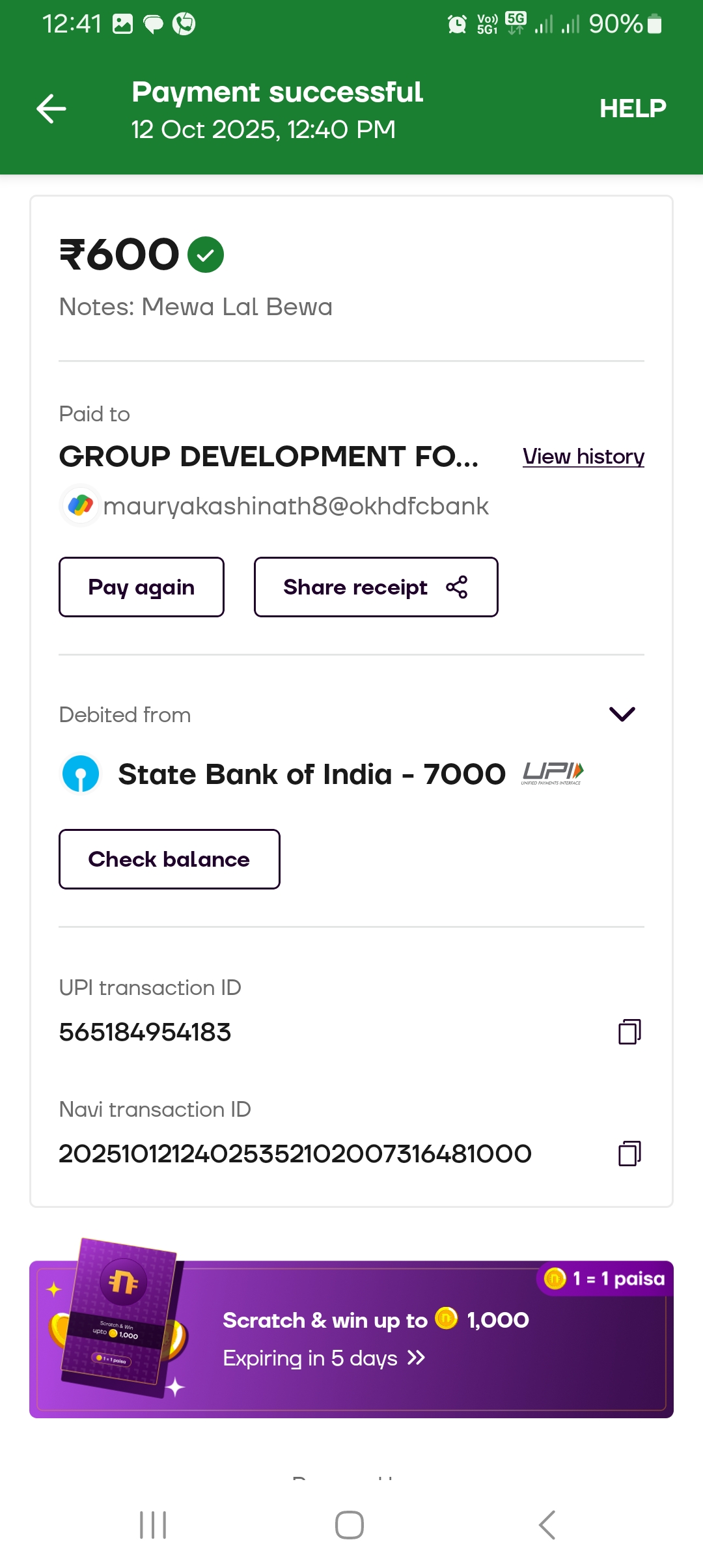Open recent apps from navigation bar
703x1568 pixels.
coord(154,1525)
